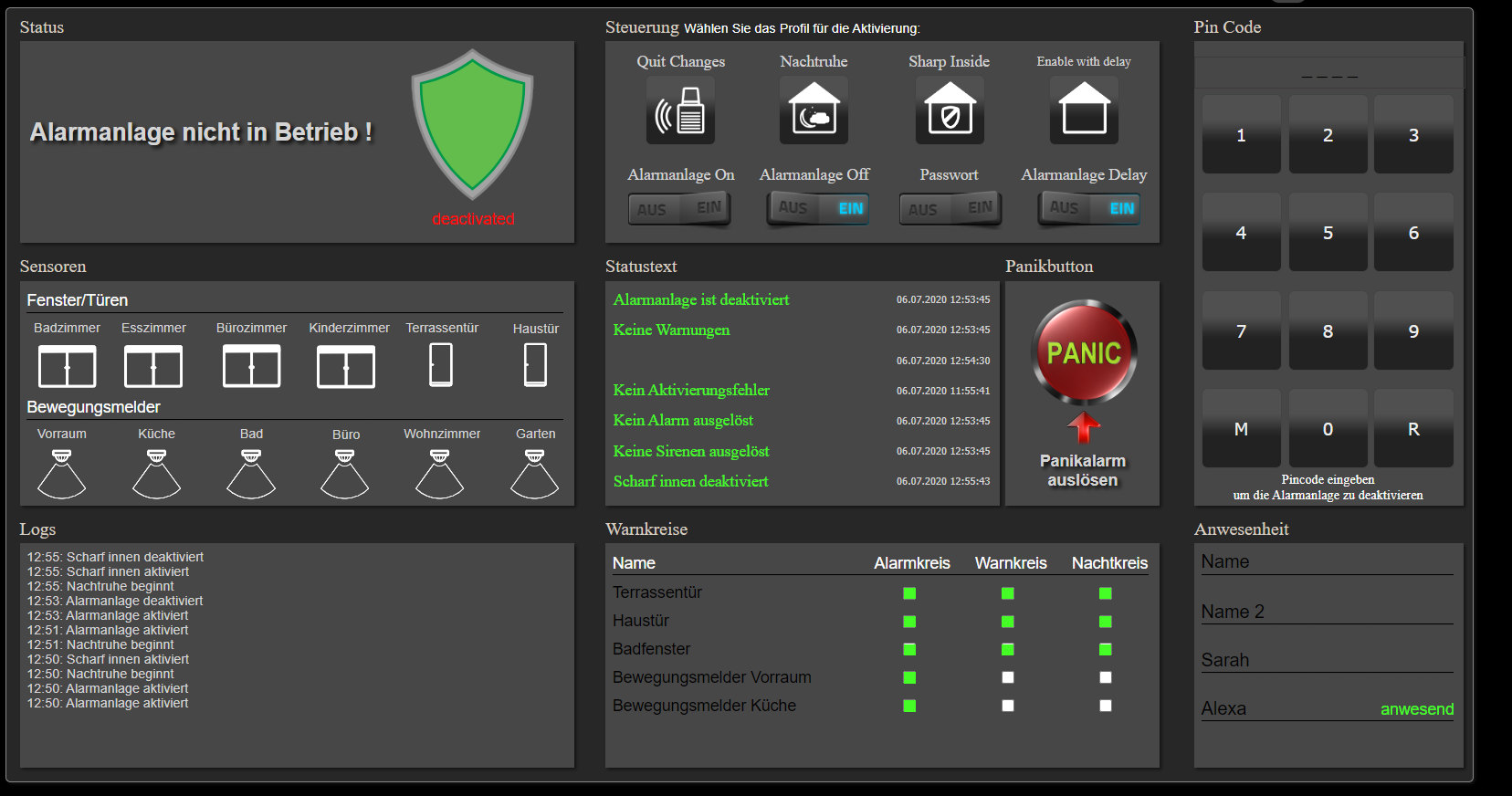Click Badfenster row name in Warnkreise
Image resolution: width=1512 pixels, height=796 pixels.
click(651, 649)
